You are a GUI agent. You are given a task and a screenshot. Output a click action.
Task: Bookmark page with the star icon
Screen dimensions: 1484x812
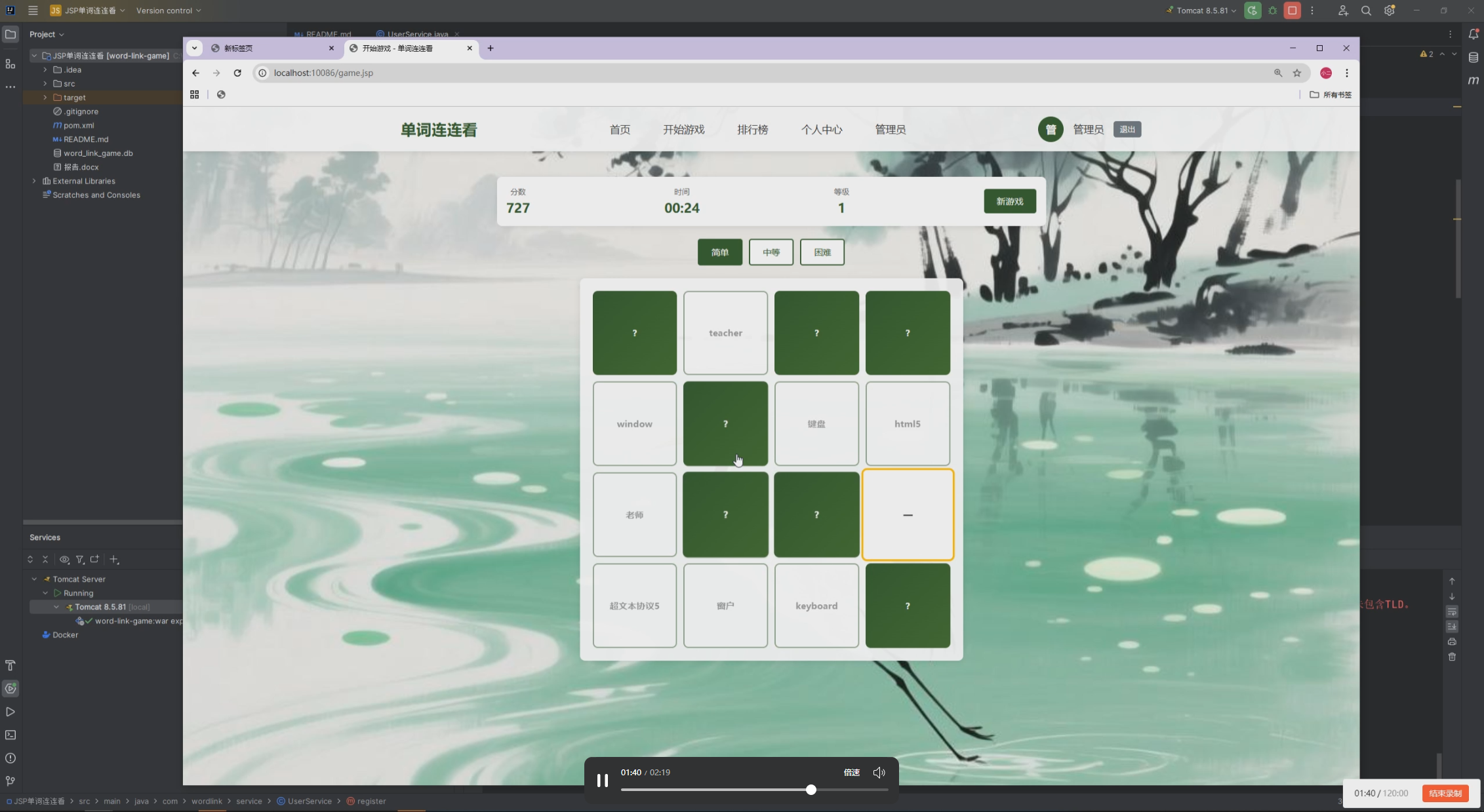coord(1296,73)
